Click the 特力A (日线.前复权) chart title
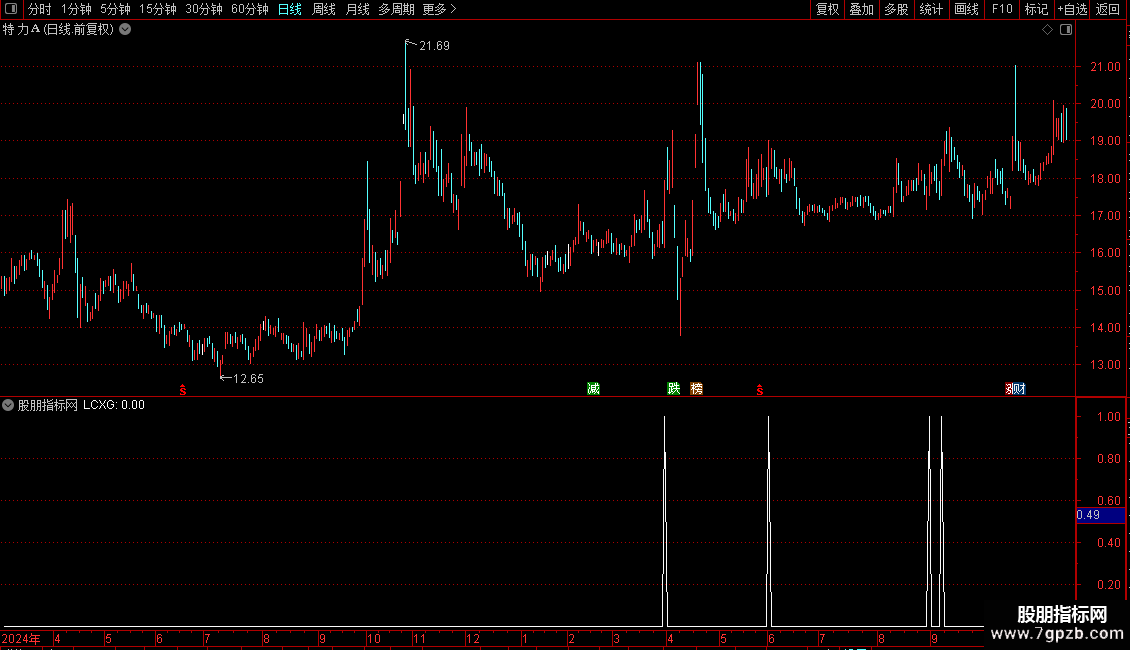The height and width of the screenshot is (650, 1130). 58,30
